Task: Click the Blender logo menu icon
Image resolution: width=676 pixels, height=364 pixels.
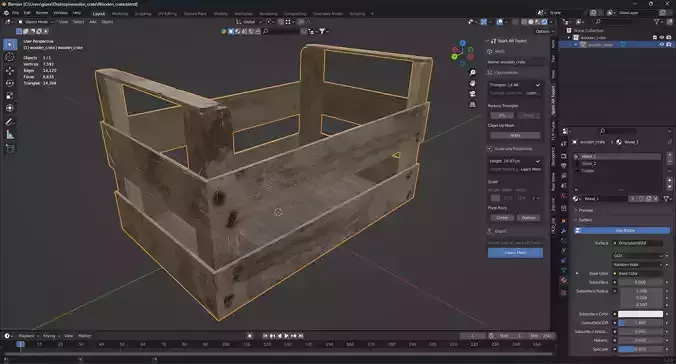Action: click(x=6, y=13)
